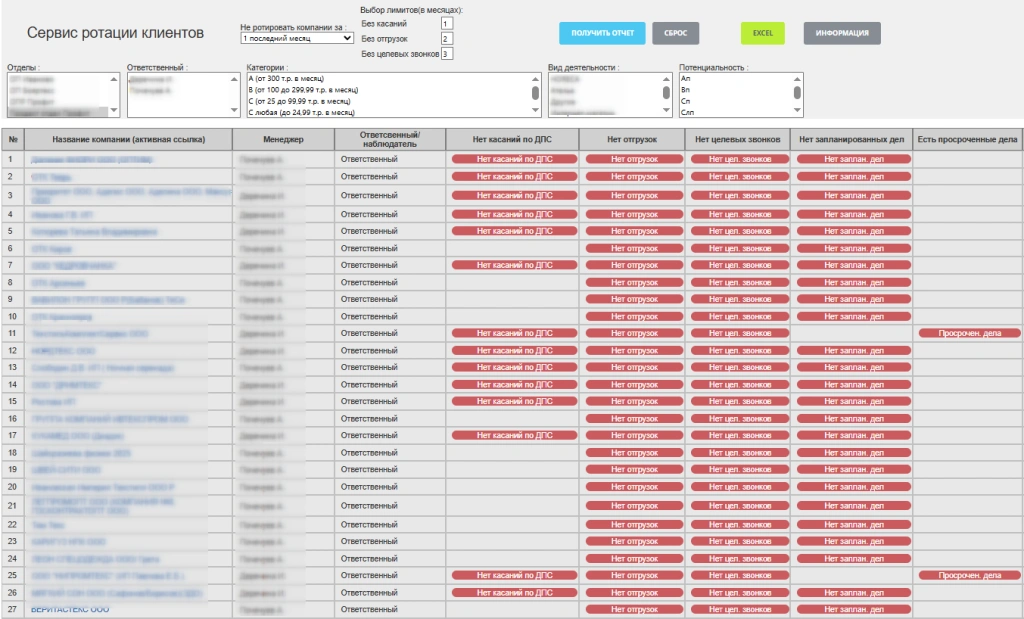1024x619 pixels.
Task: Select category 'B (от 100 до 299,99 т.р. в месяц)'
Action: pyautogui.click(x=303, y=90)
